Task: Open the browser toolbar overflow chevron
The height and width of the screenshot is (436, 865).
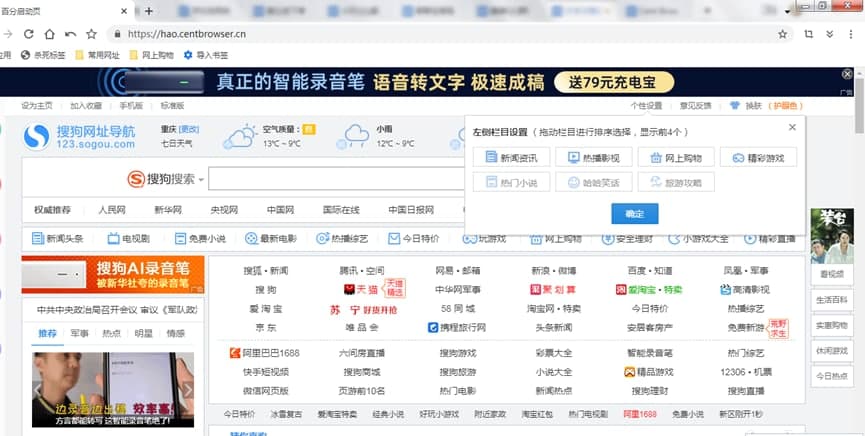Action: pyautogui.click(x=829, y=34)
